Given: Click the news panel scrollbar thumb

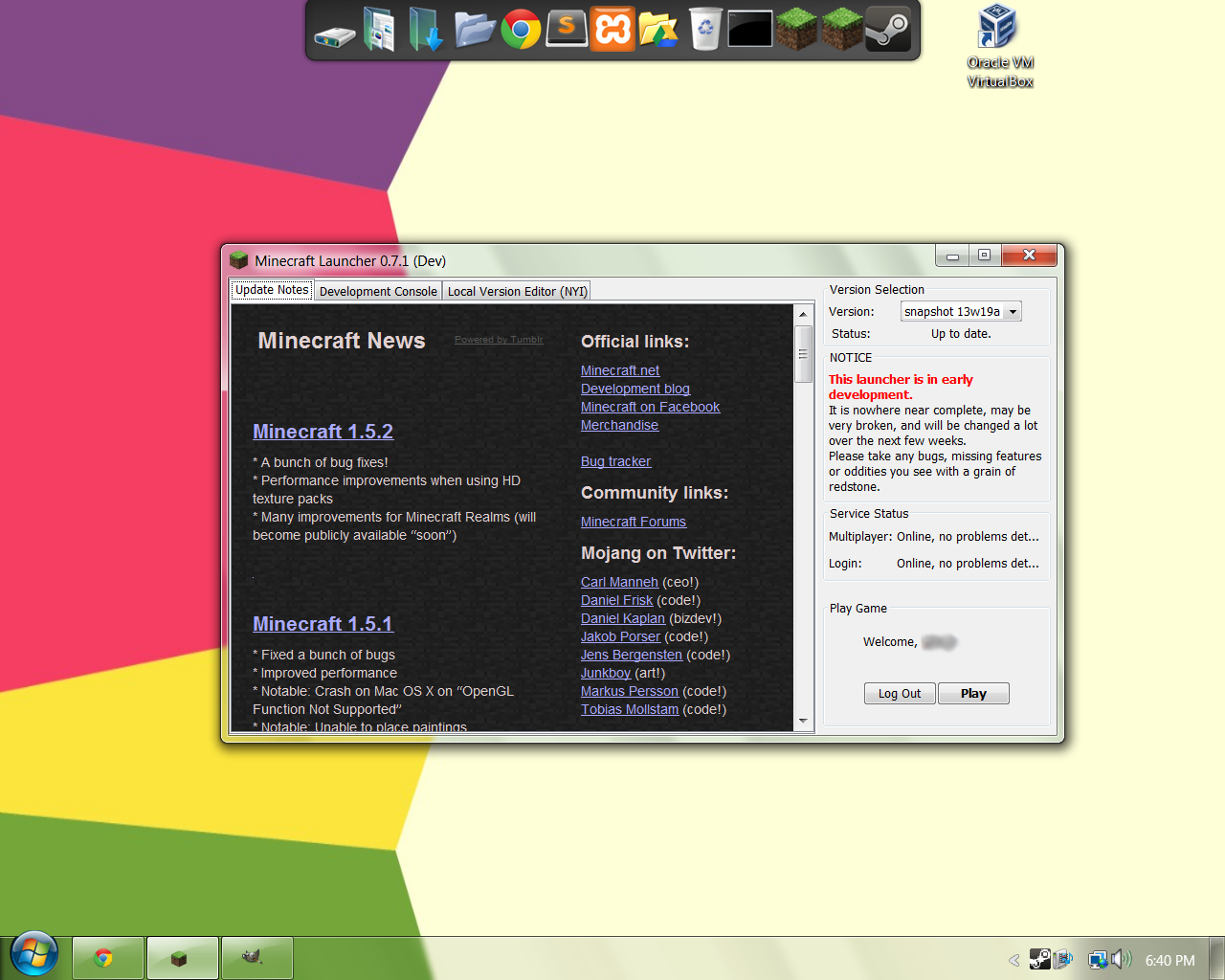Looking at the screenshot, I should pos(804,353).
